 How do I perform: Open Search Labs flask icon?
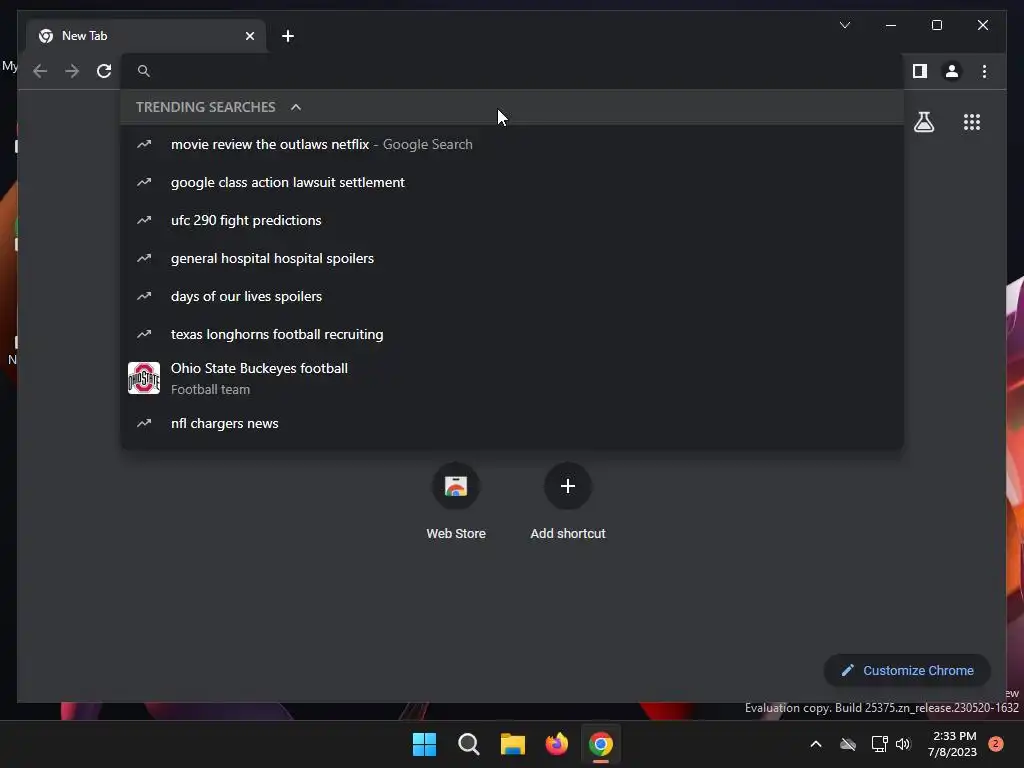923,122
